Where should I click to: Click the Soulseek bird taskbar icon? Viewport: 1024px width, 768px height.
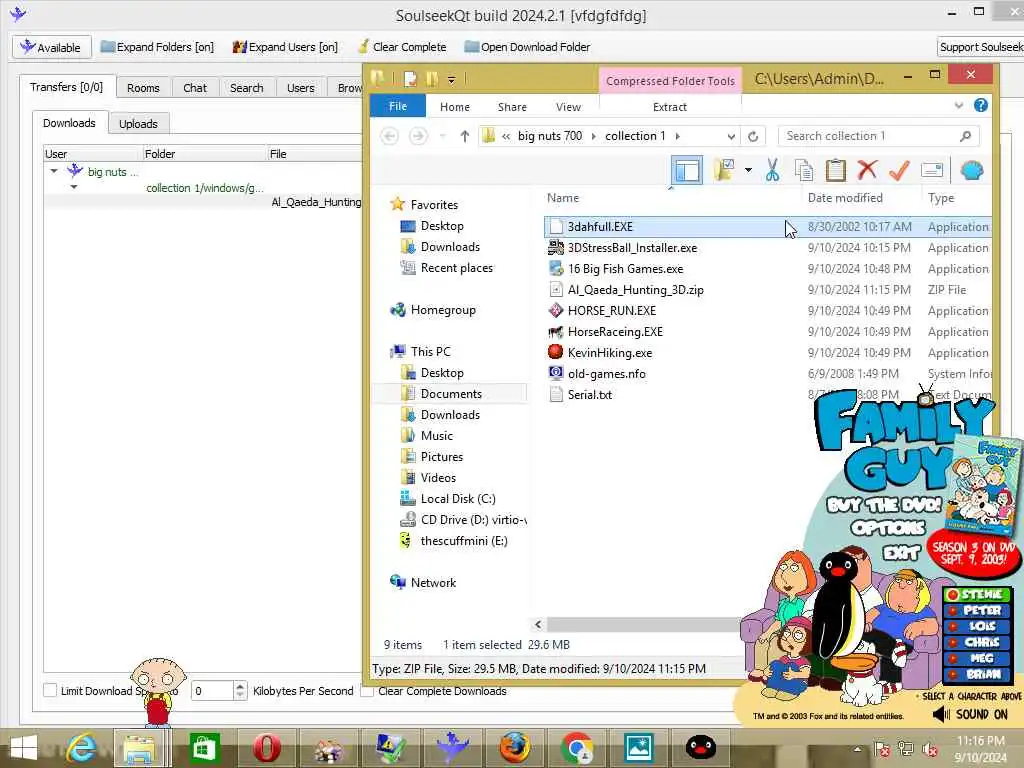point(452,748)
